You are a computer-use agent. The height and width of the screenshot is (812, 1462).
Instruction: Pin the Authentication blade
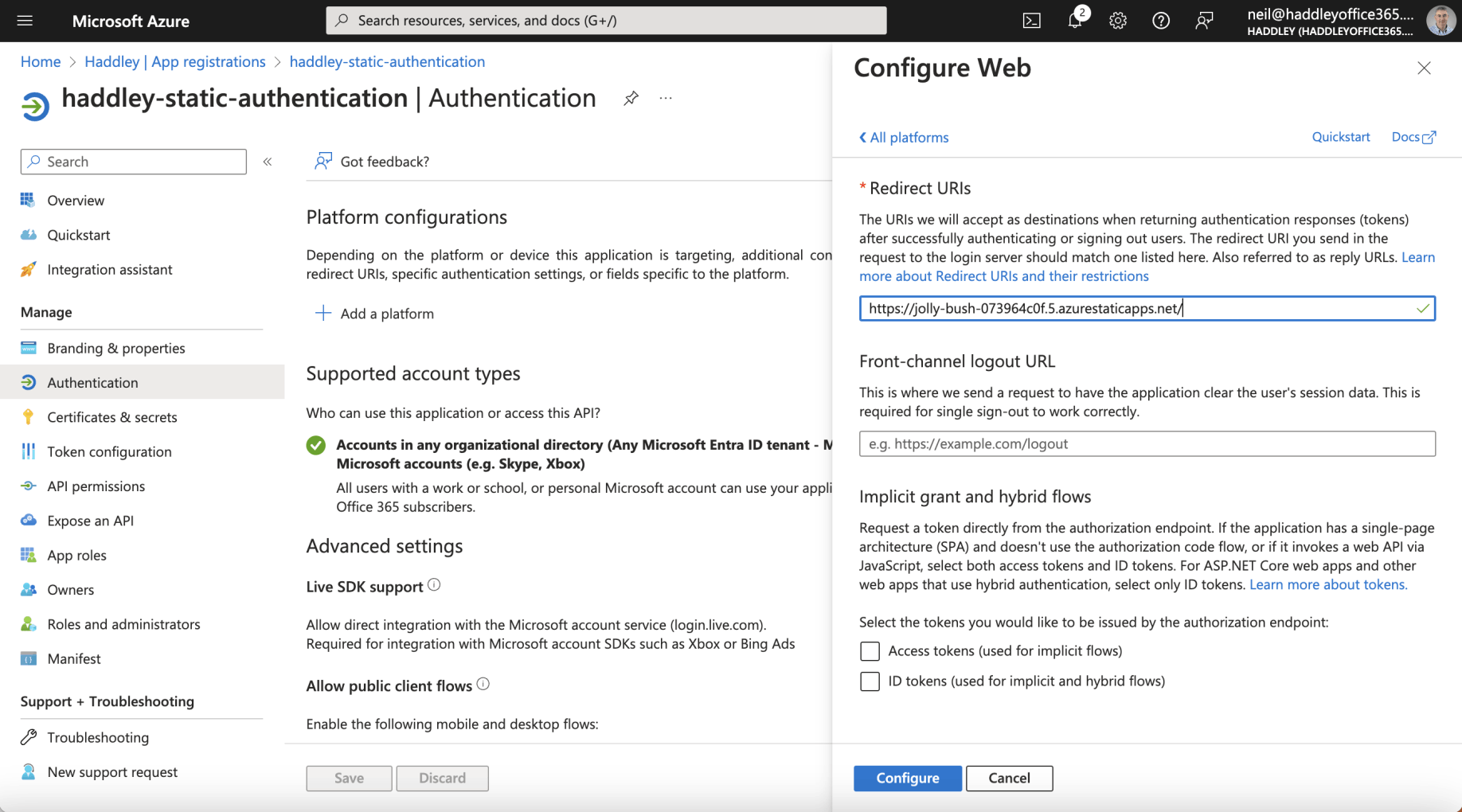pos(631,98)
